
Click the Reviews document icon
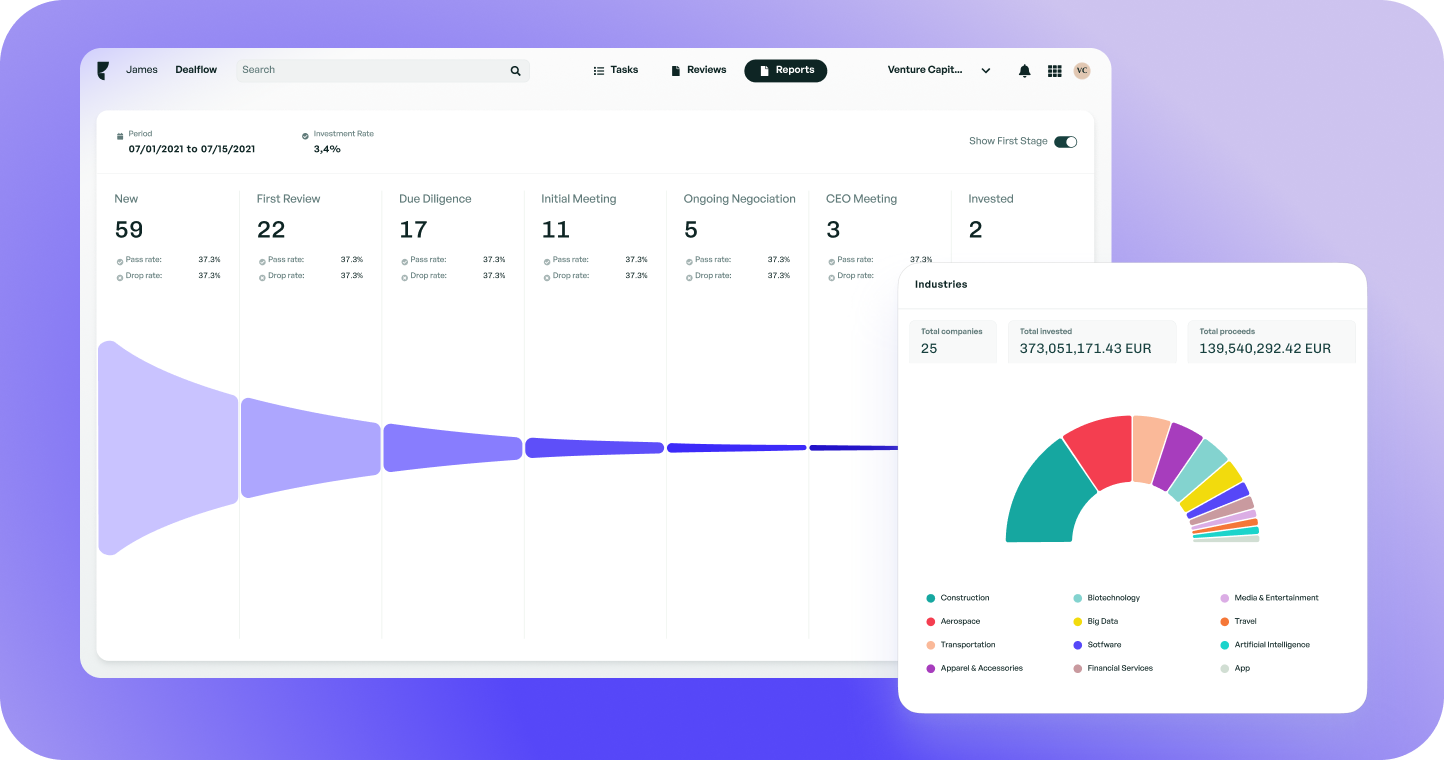(x=676, y=71)
